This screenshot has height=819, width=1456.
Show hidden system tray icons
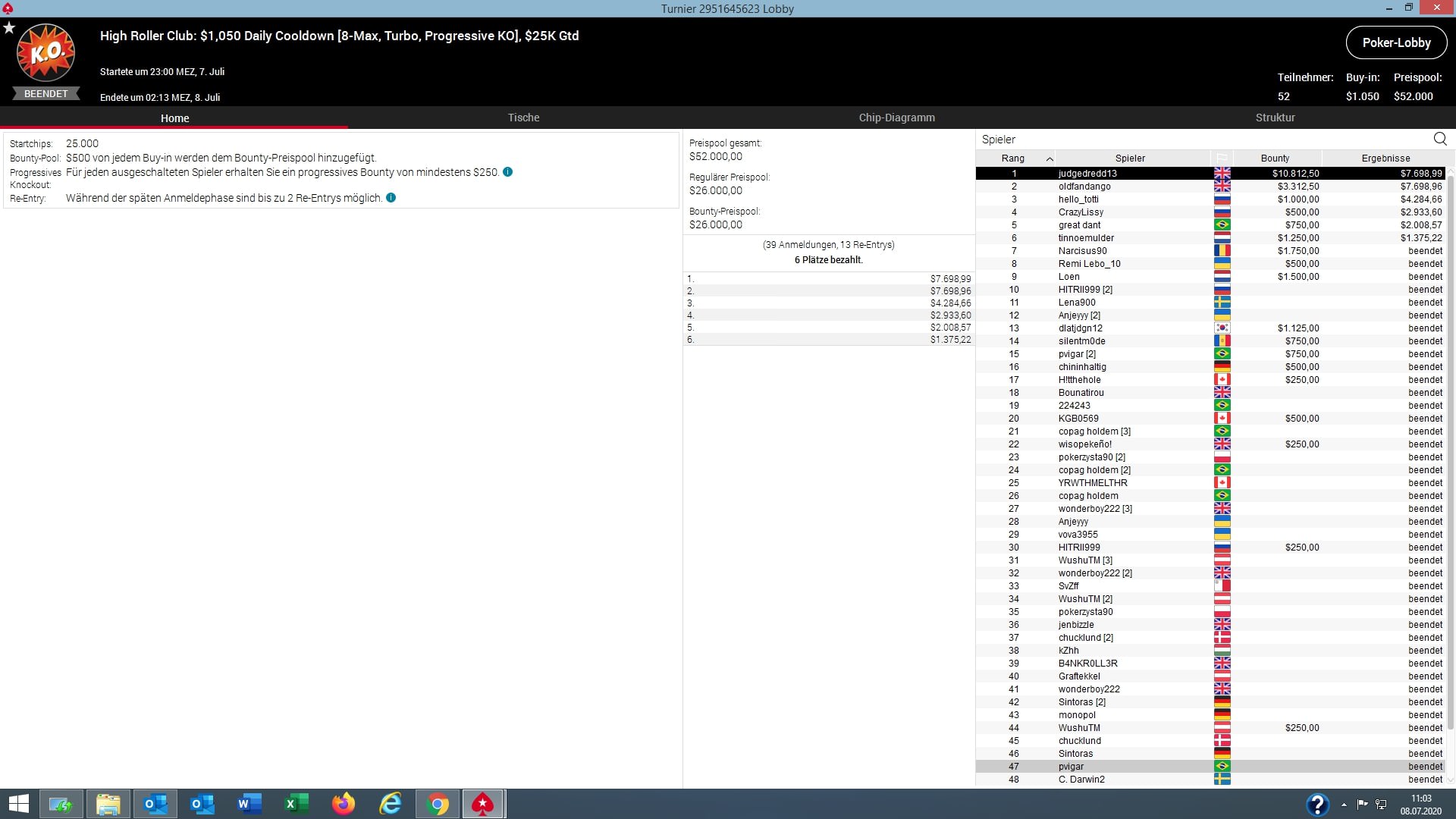click(1344, 804)
